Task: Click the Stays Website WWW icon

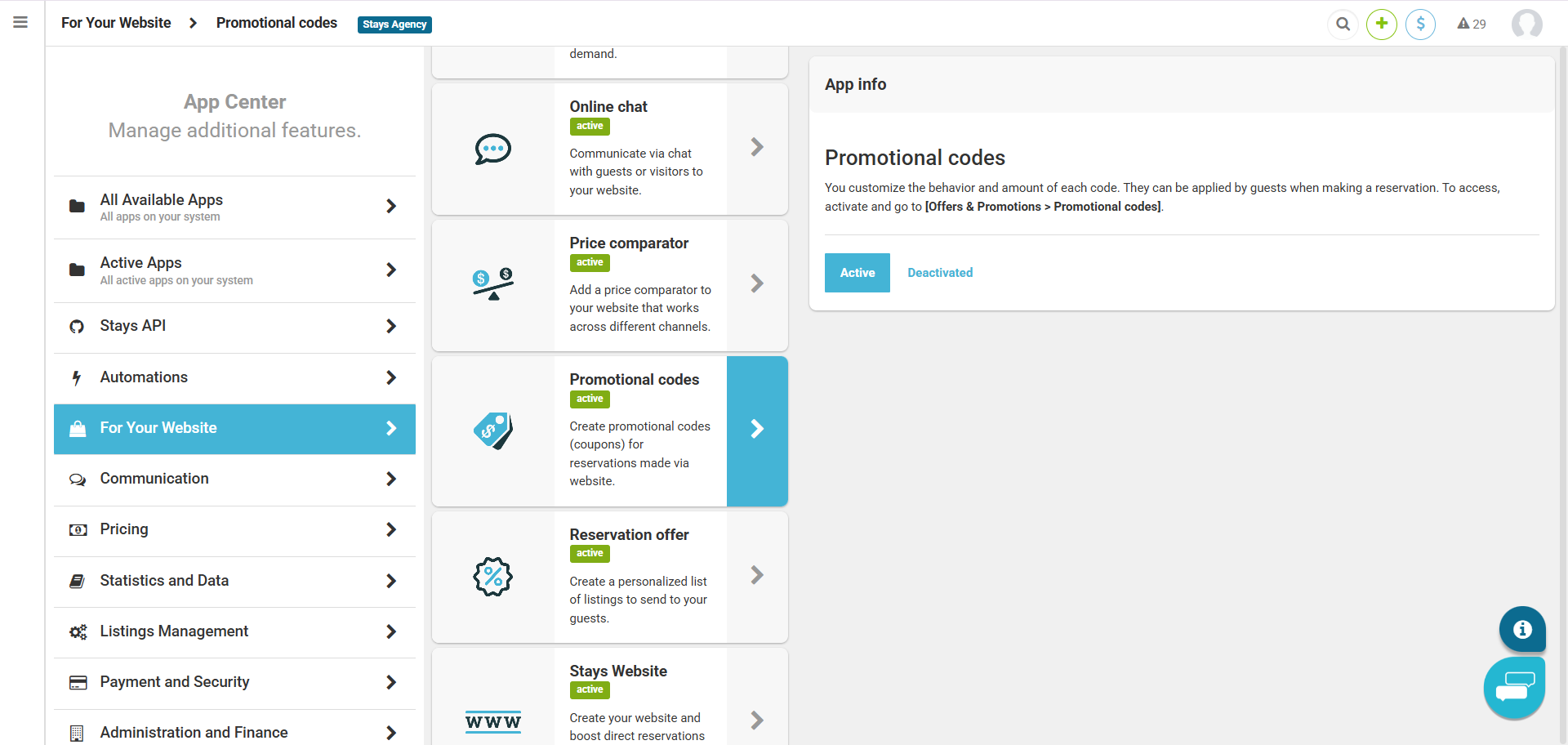Action: click(493, 722)
